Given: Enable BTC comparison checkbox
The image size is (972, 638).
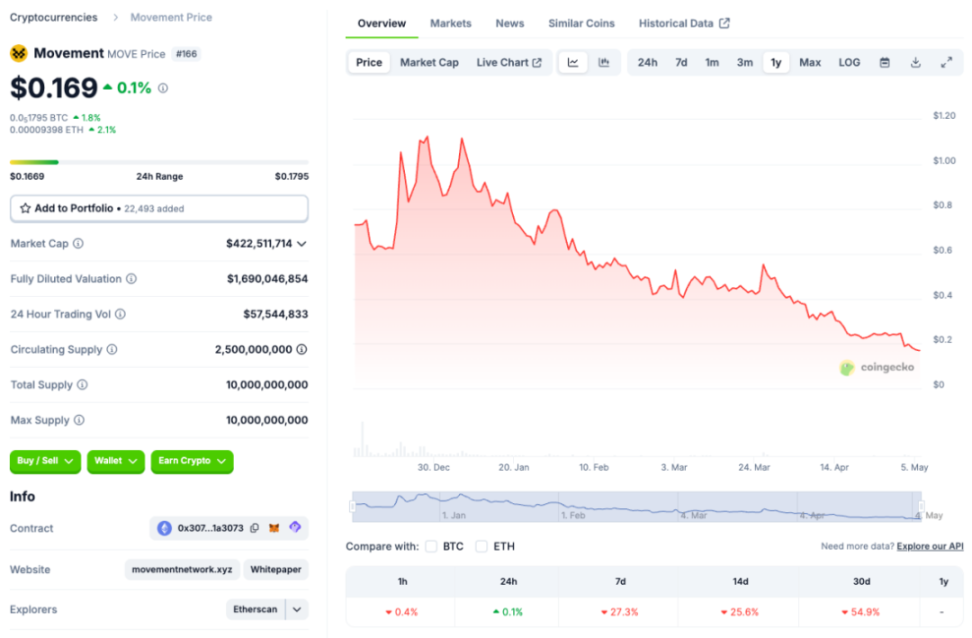Looking at the screenshot, I should point(431,546).
